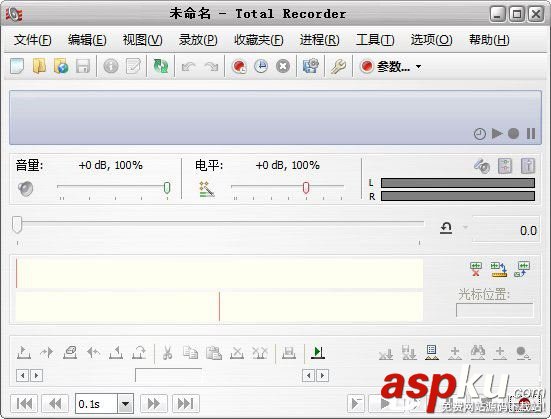Click the floppy disk save icon in the top toolbar
Image resolution: width=551 pixels, height=419 pixels.
point(83,66)
